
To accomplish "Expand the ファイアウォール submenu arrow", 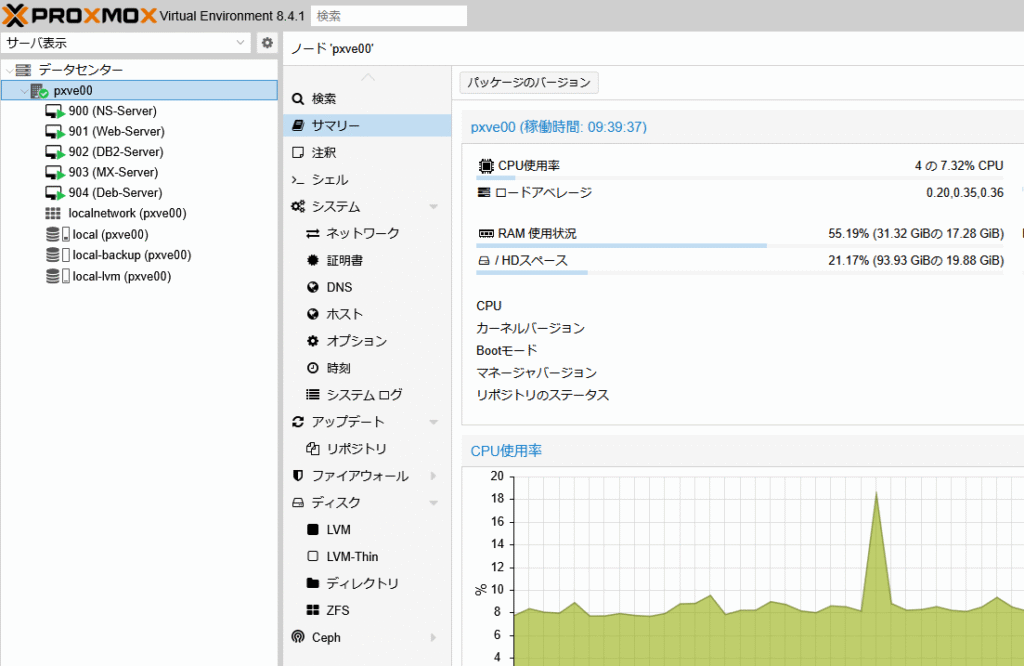I will pyautogui.click(x=434, y=476).
